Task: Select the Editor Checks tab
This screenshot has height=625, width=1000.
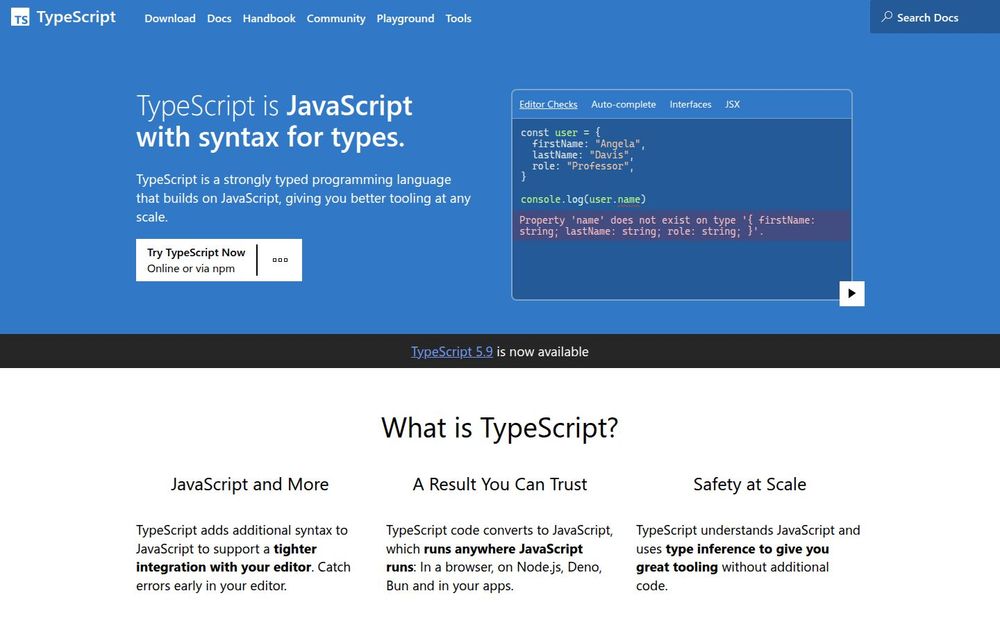Action: click(x=548, y=105)
